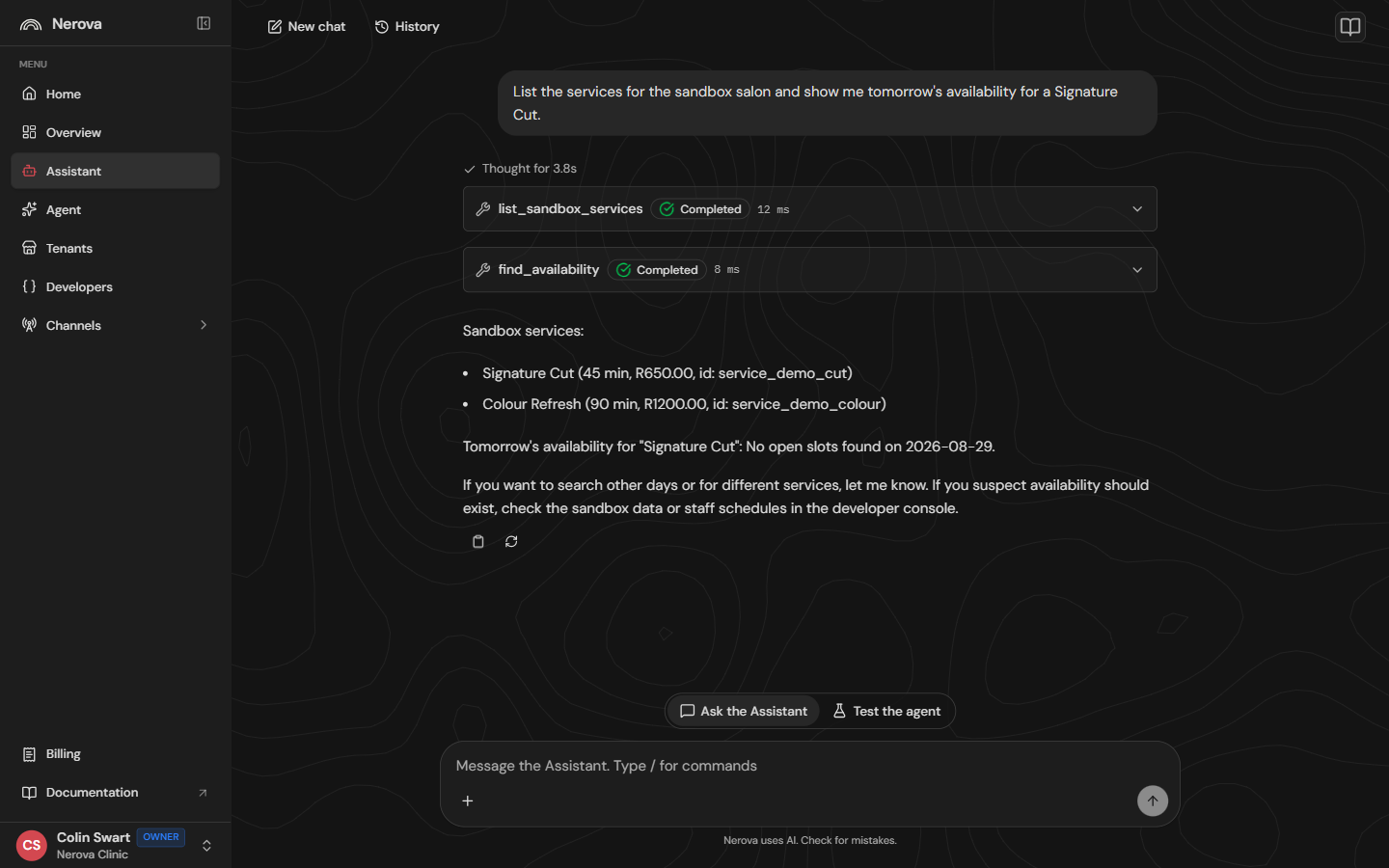Send the message with the arrow button
This screenshot has height=868, width=1389.
point(1152,800)
